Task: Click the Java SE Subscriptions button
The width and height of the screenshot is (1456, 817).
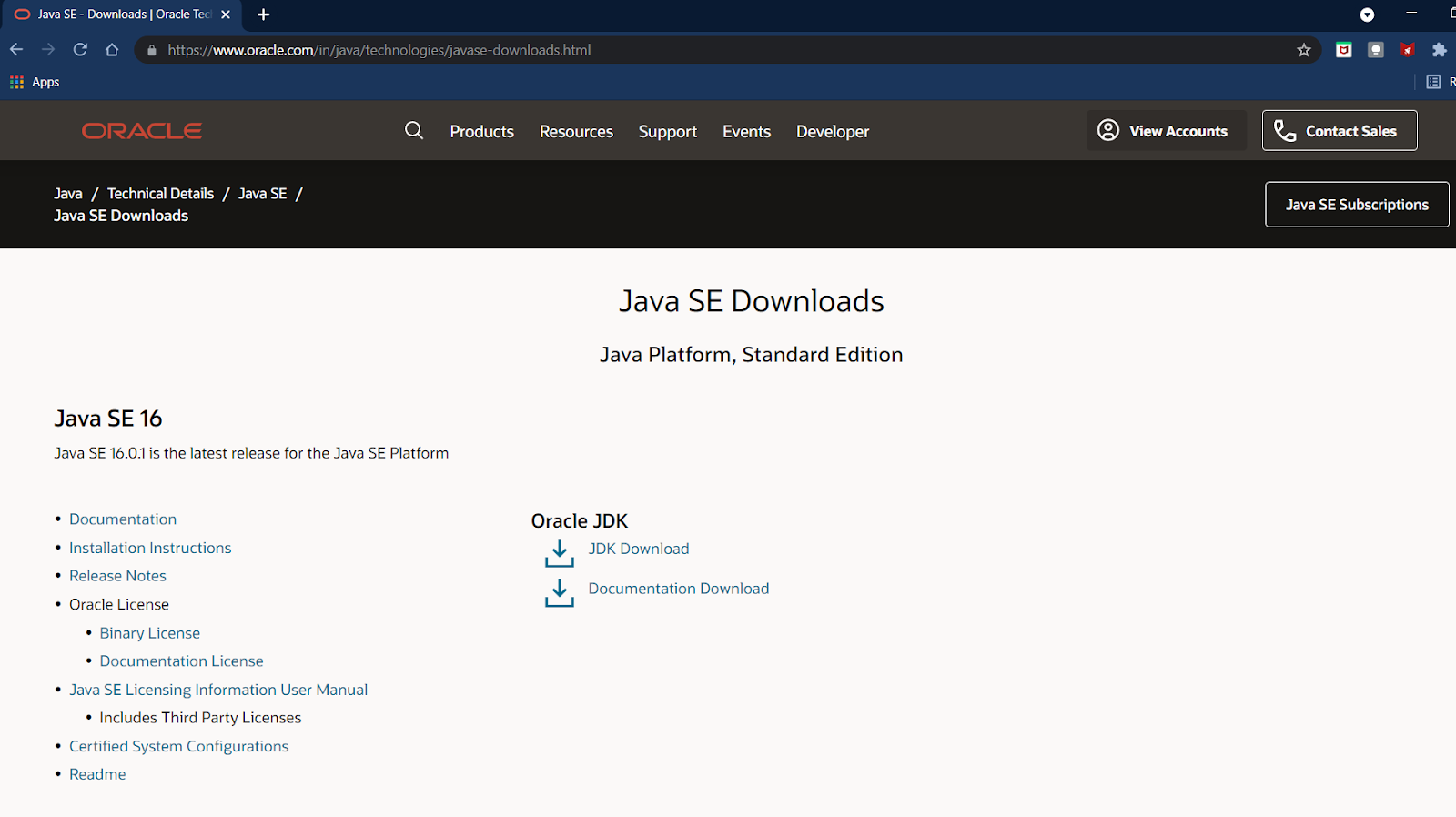Action: pos(1357,205)
